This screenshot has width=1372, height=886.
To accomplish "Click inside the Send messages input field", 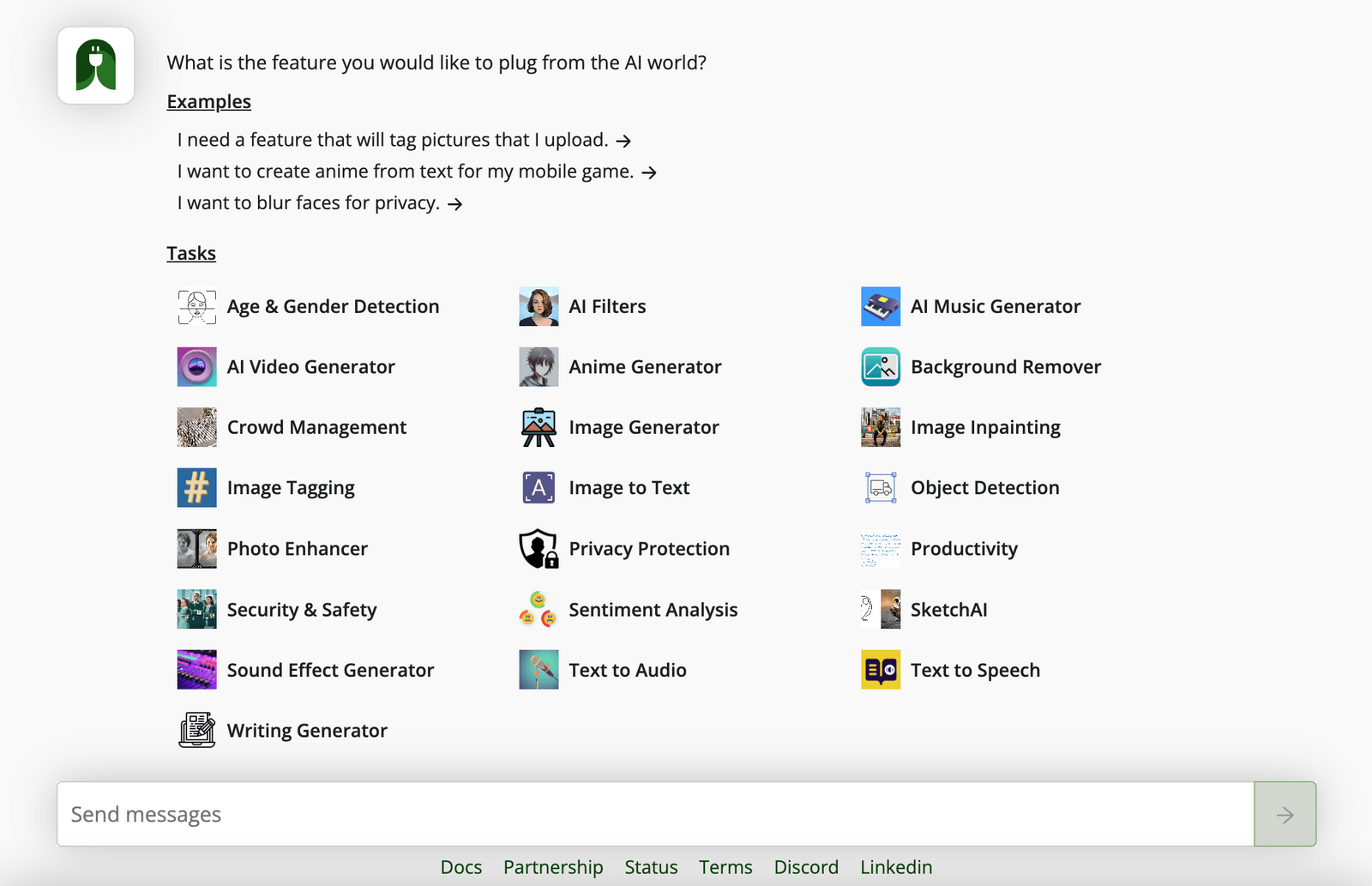I will 600,814.
